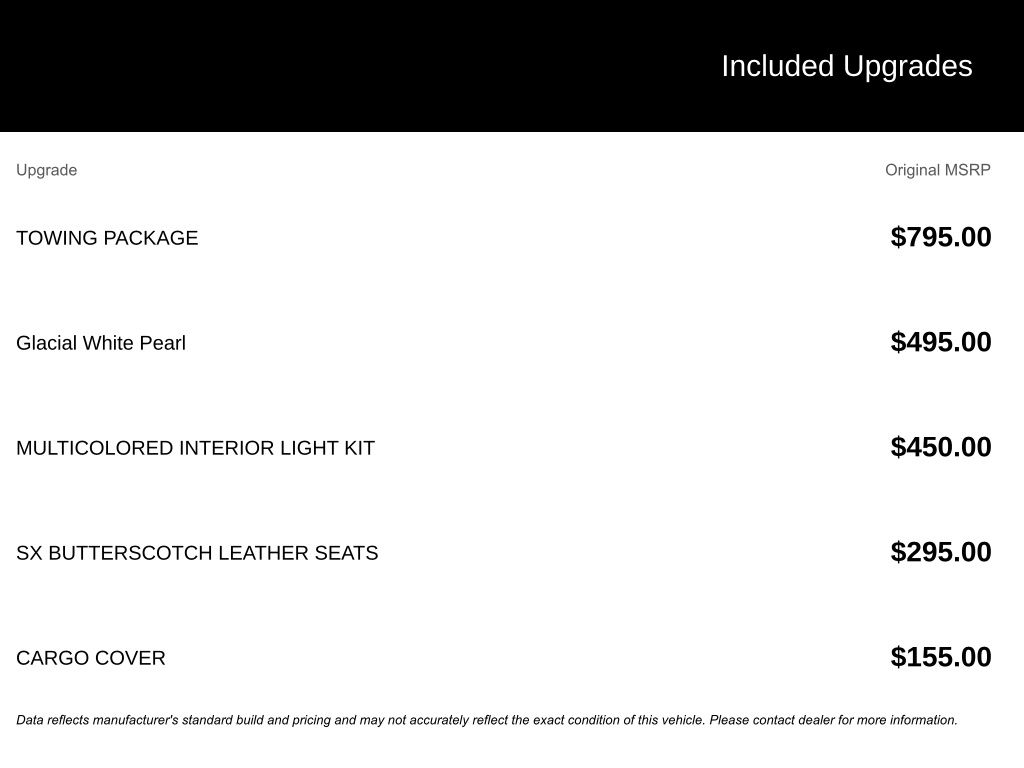Click the TOWING PACKAGE upgrade name
This screenshot has height=768, width=1024.
107,238
